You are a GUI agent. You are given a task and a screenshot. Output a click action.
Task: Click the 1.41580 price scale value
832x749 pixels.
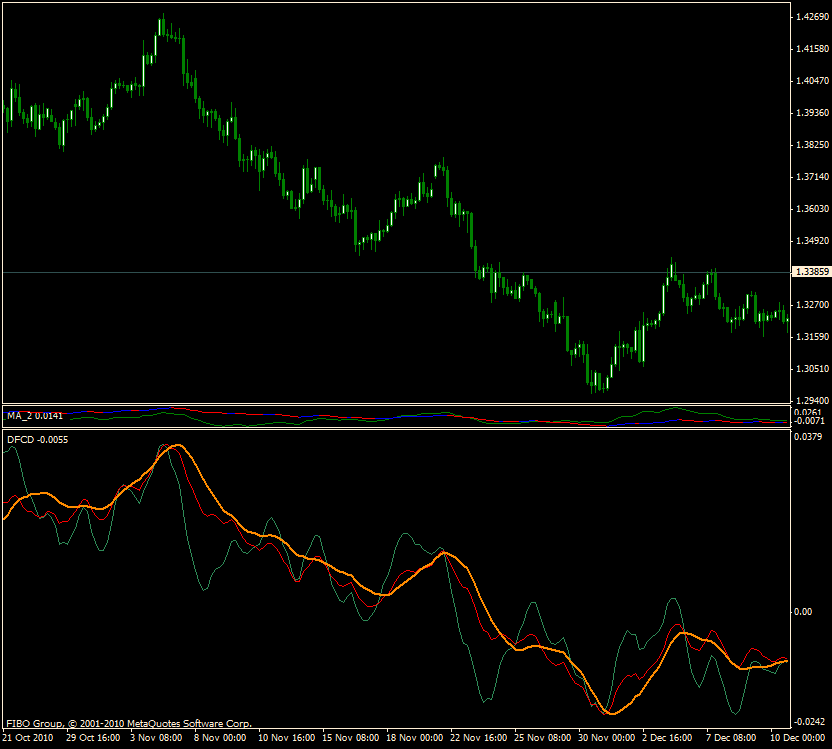(x=812, y=49)
